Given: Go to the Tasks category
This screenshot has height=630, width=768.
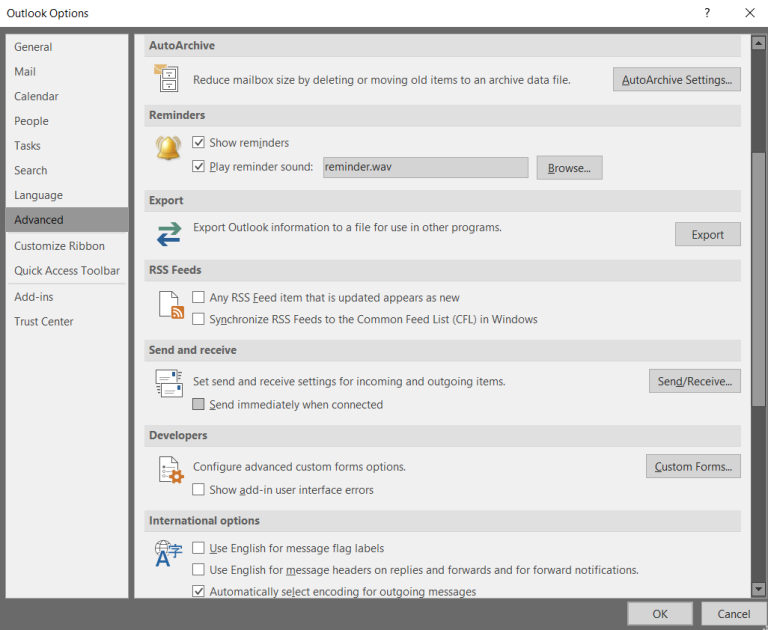Looking at the screenshot, I should point(67,145).
